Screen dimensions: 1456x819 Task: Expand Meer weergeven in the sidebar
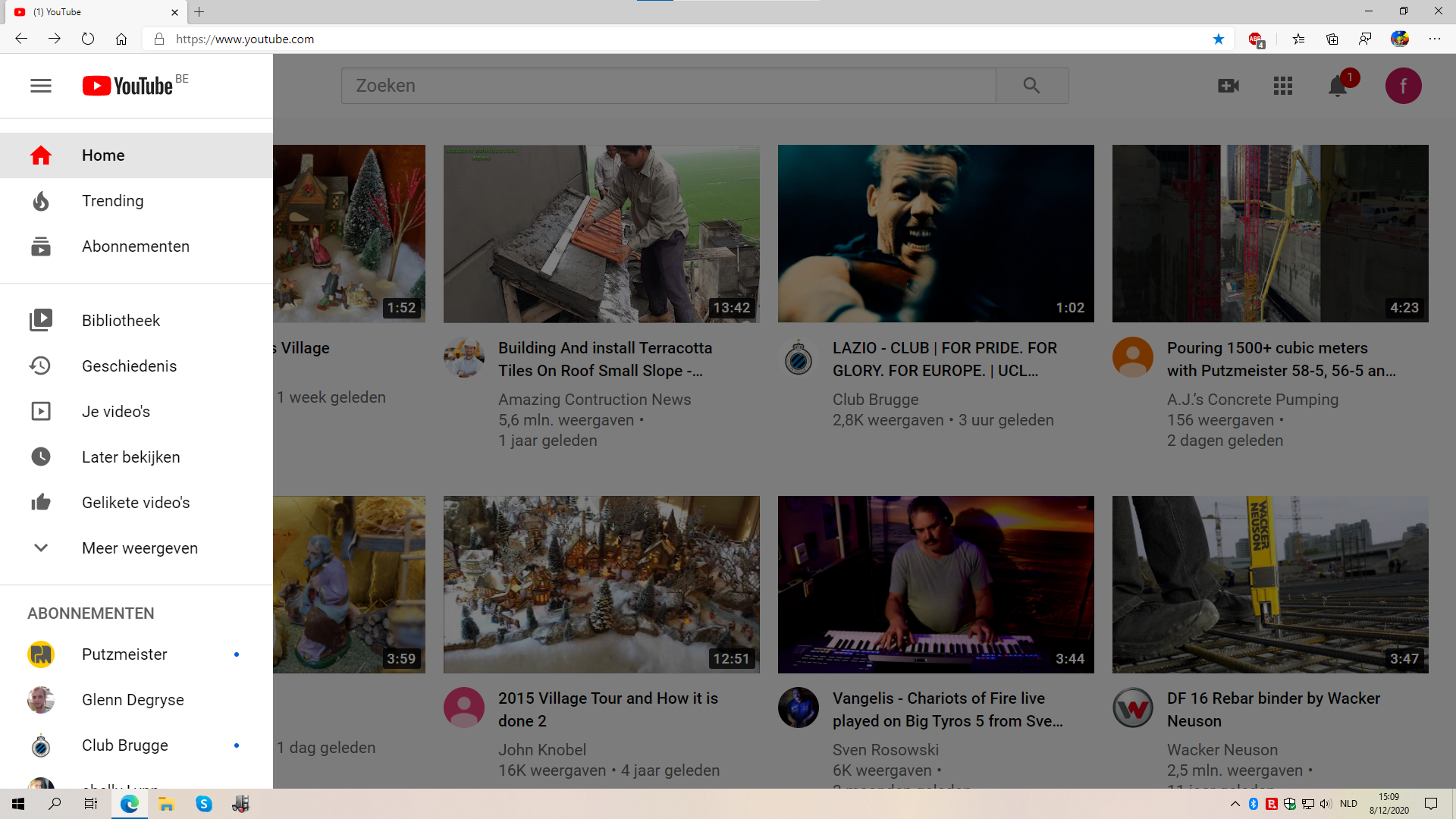pos(140,548)
